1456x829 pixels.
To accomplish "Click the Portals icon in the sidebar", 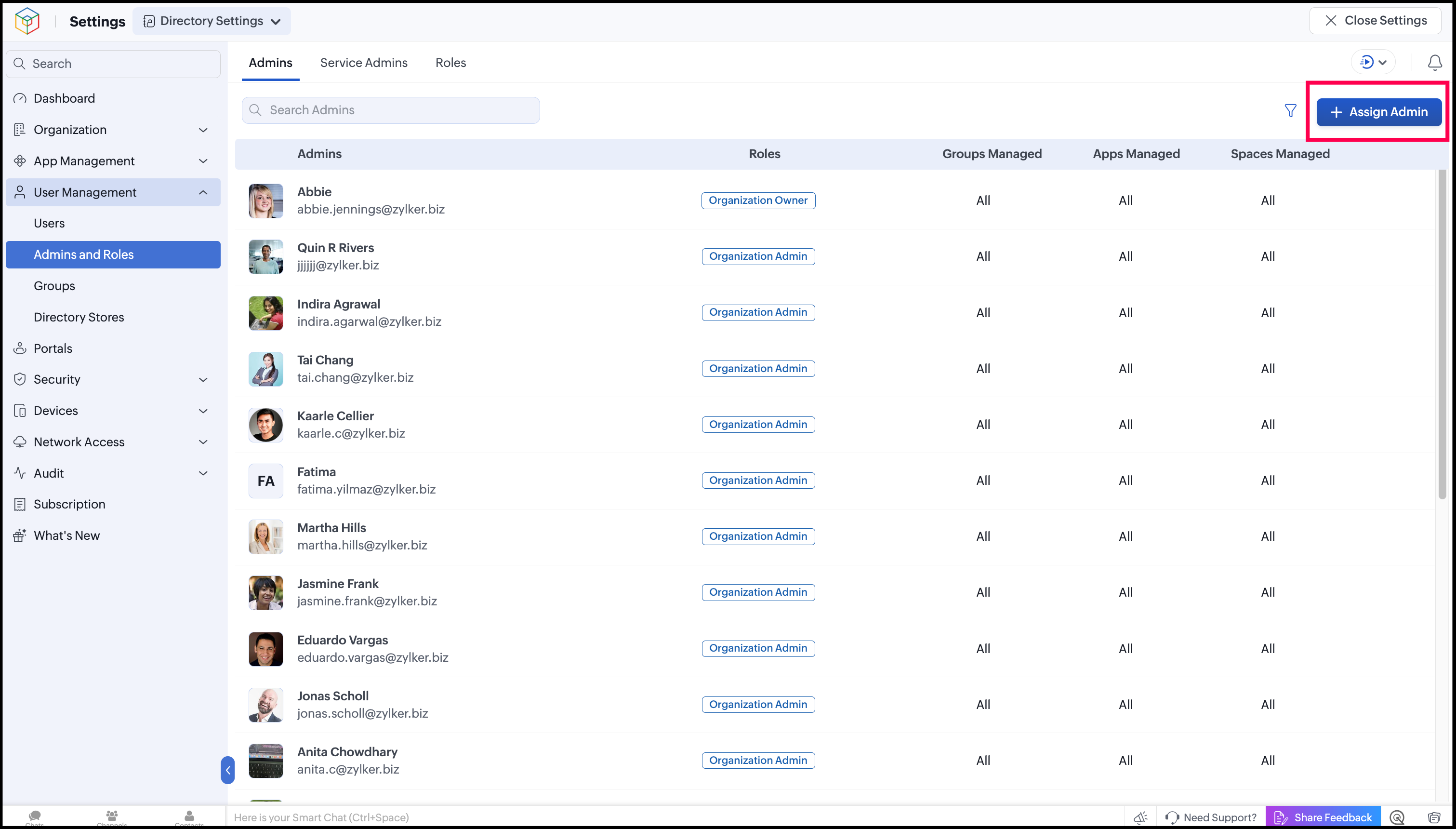I will point(20,348).
